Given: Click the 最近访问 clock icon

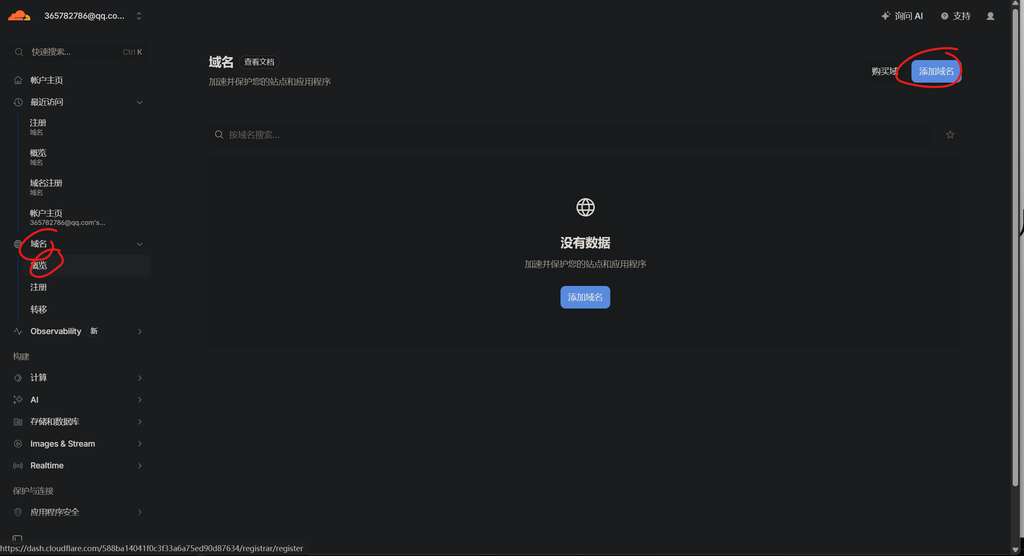Looking at the screenshot, I should (x=18, y=103).
